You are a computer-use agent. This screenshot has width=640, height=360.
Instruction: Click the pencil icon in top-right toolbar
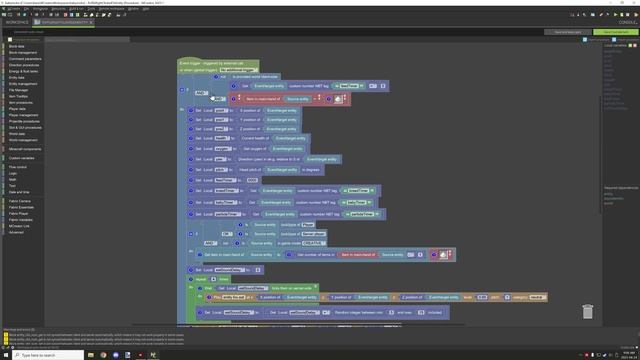click(601, 15)
